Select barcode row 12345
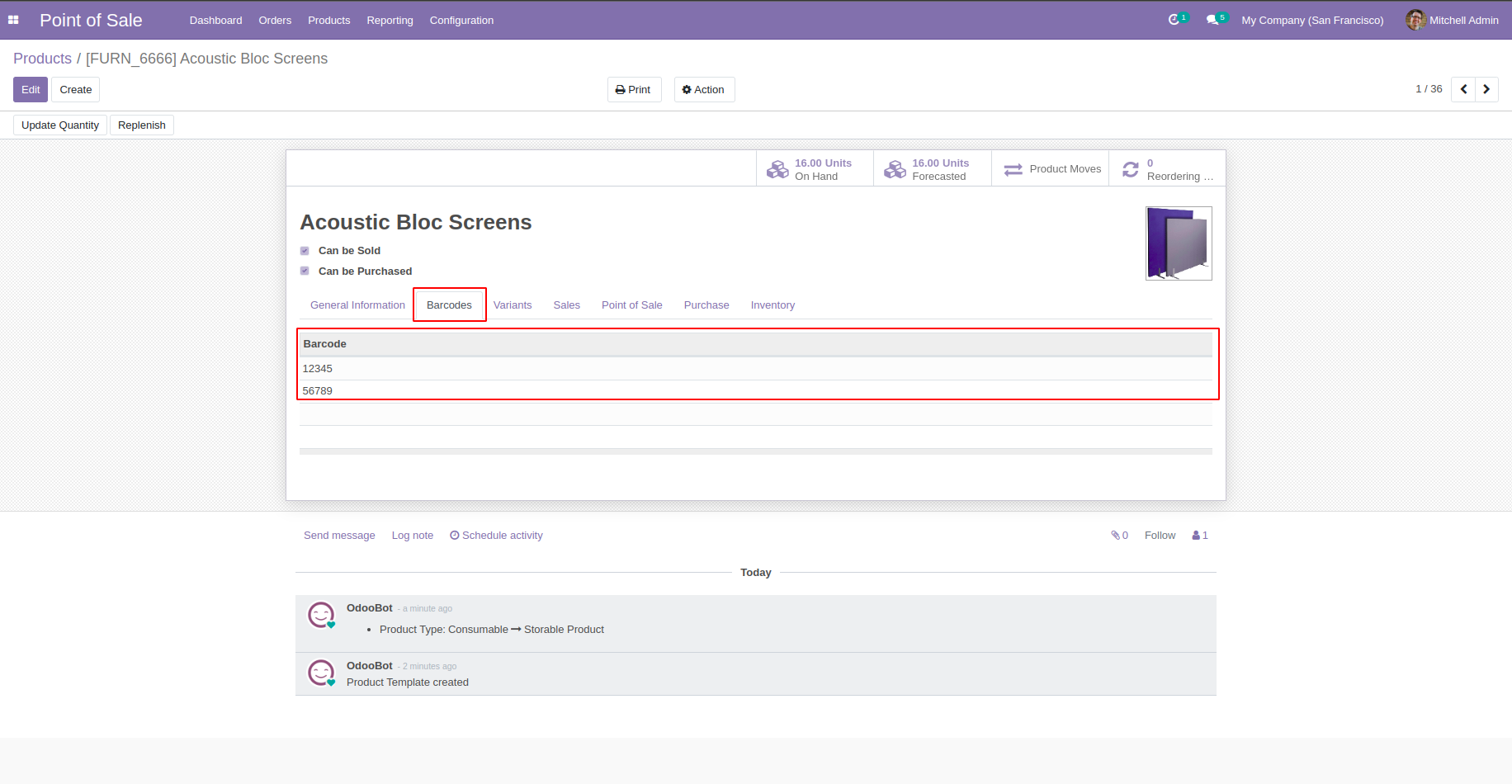1512x784 pixels. [756, 369]
